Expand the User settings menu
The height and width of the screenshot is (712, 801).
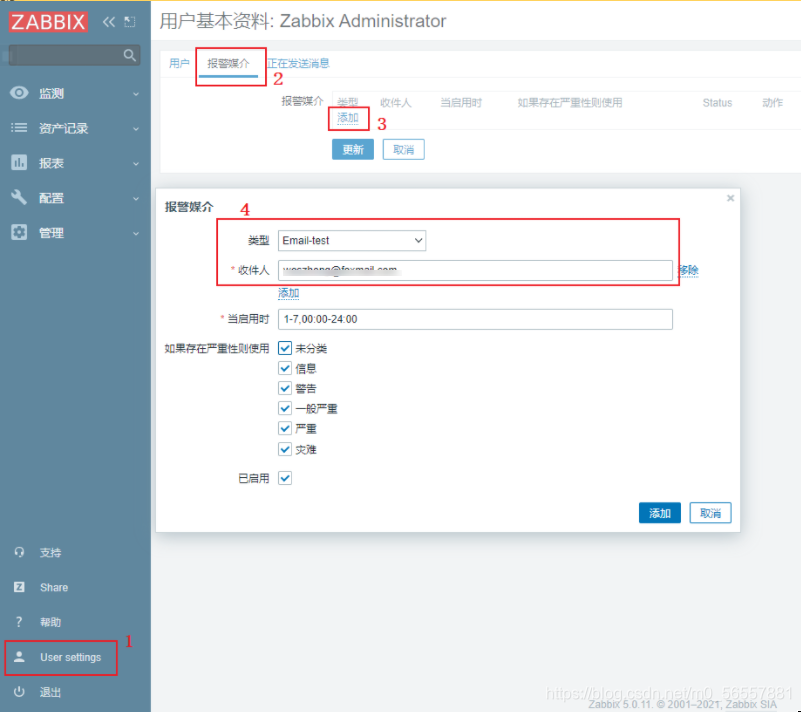coord(70,657)
